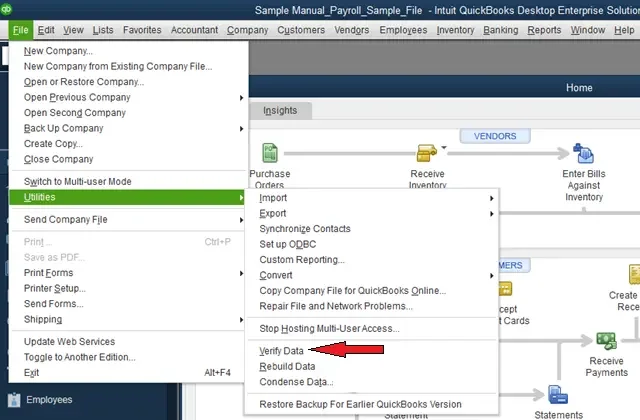Choose Create Copy... menu item

coord(128,144)
